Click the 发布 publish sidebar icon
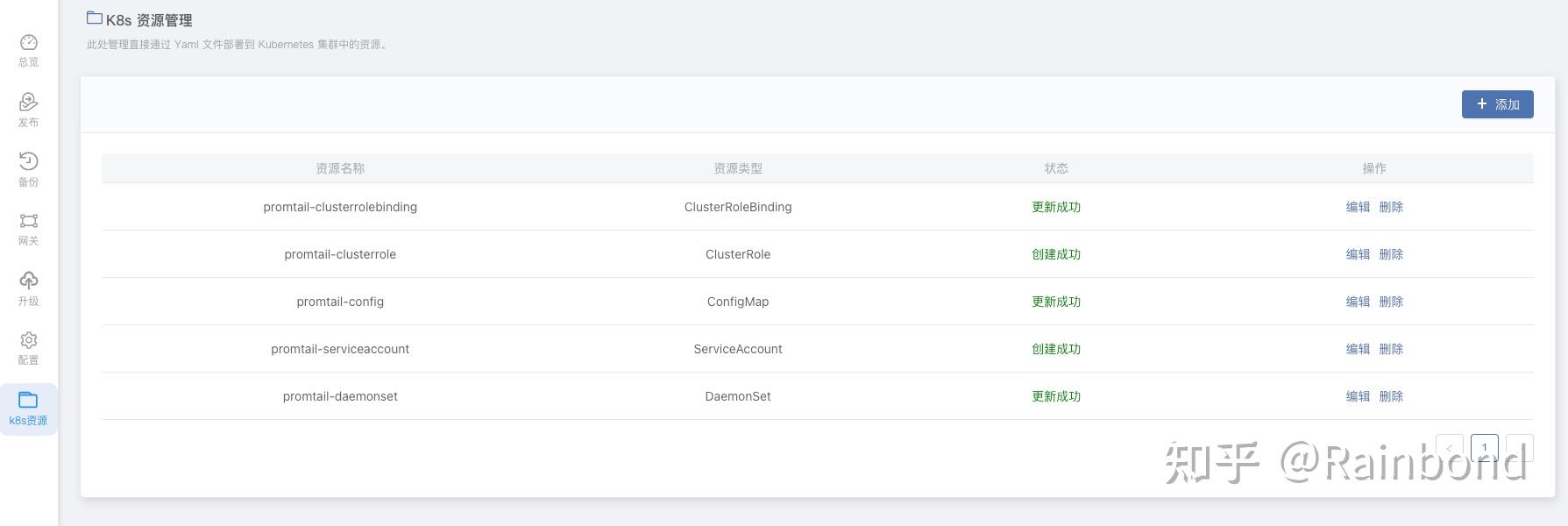This screenshot has width=1568, height=526. [x=29, y=103]
